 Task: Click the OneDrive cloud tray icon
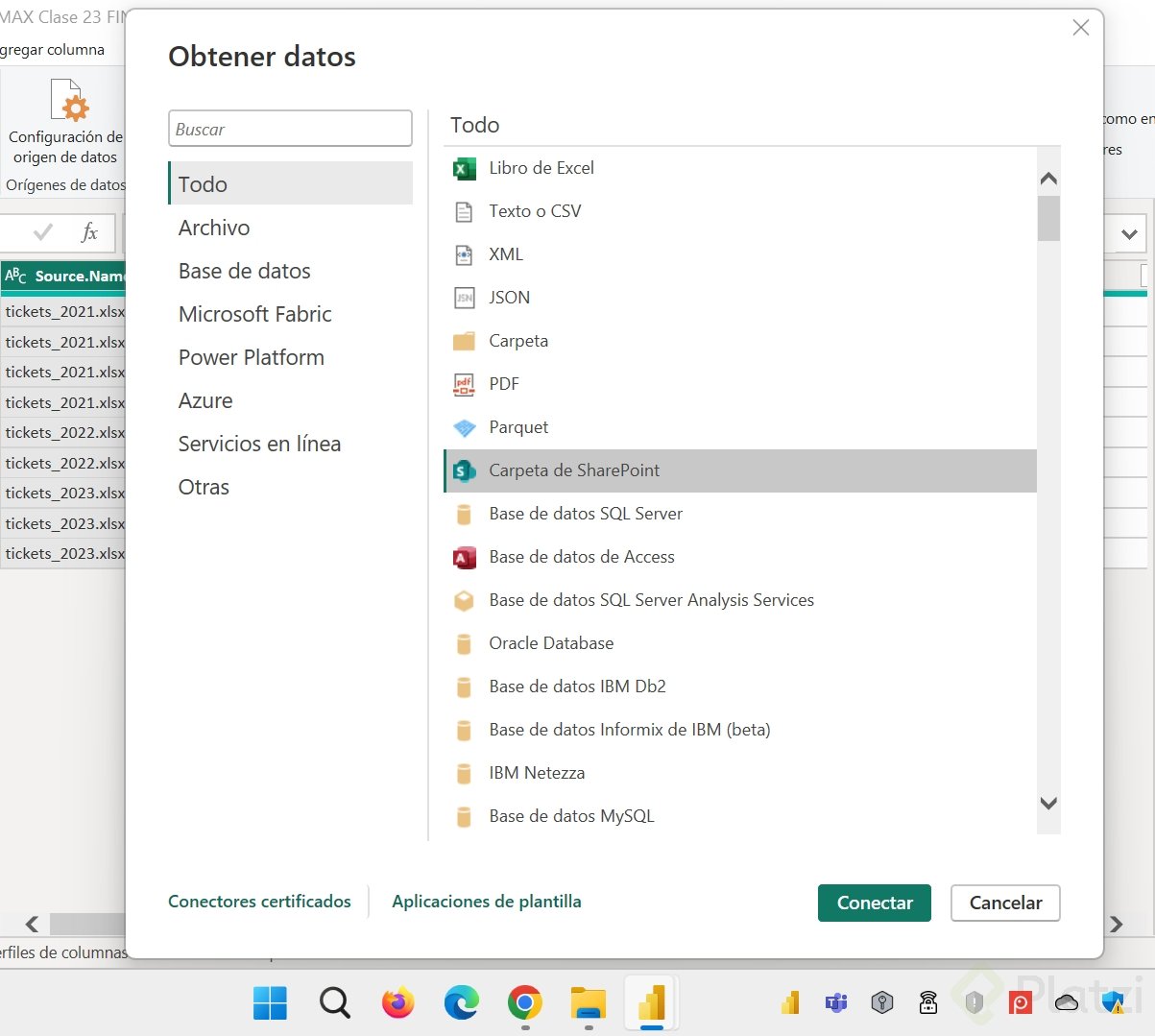[1067, 1003]
